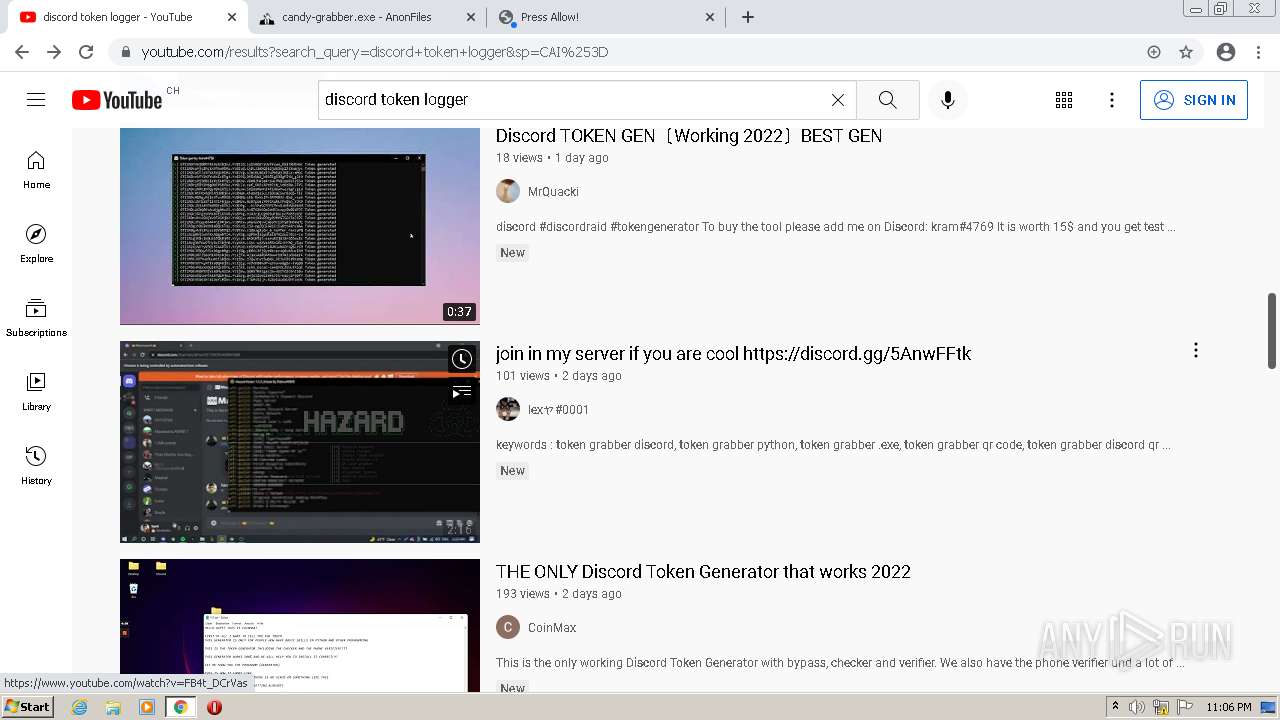This screenshot has height=720, width=1280.
Task: Click the Chrome taskbar button
Action: [x=180, y=707]
